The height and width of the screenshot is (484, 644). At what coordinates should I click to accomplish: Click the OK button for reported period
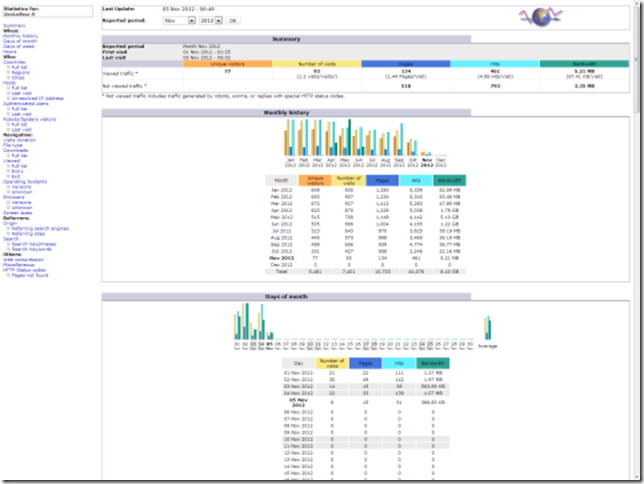tap(233, 21)
